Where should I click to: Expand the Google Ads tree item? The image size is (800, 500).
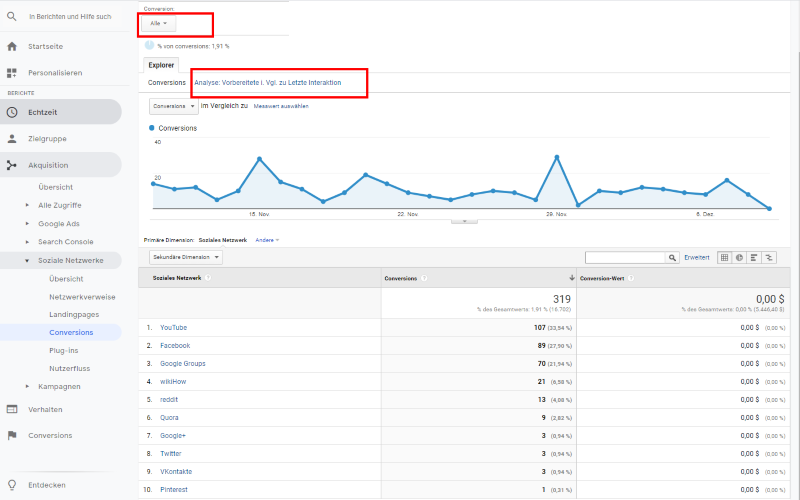(27, 223)
